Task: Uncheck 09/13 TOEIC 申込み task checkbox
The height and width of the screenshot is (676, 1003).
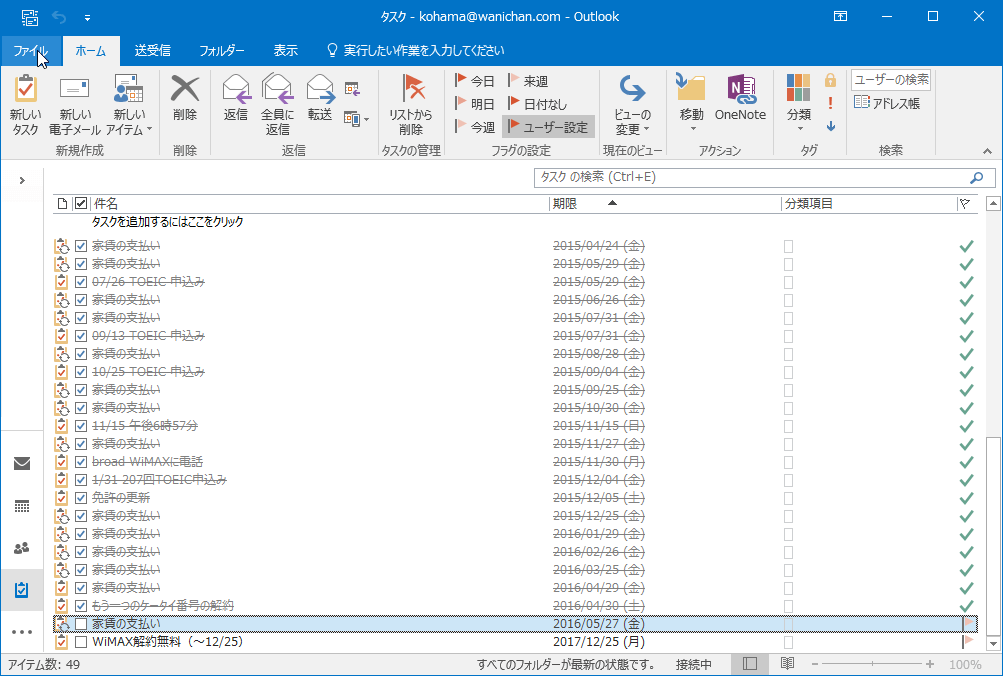Action: click(81, 336)
